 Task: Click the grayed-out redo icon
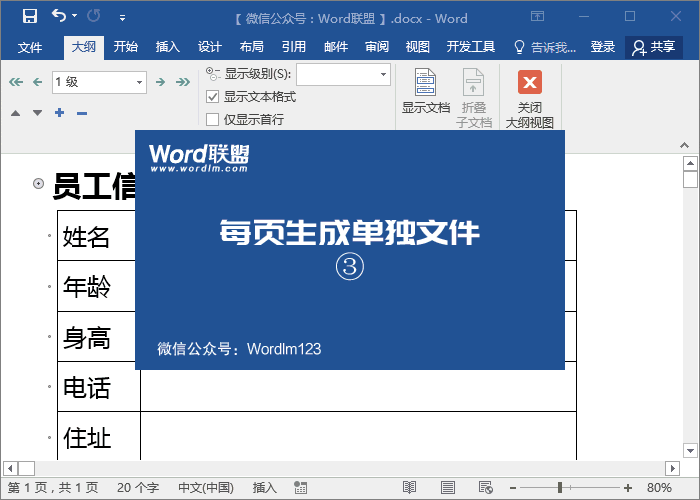(x=94, y=16)
